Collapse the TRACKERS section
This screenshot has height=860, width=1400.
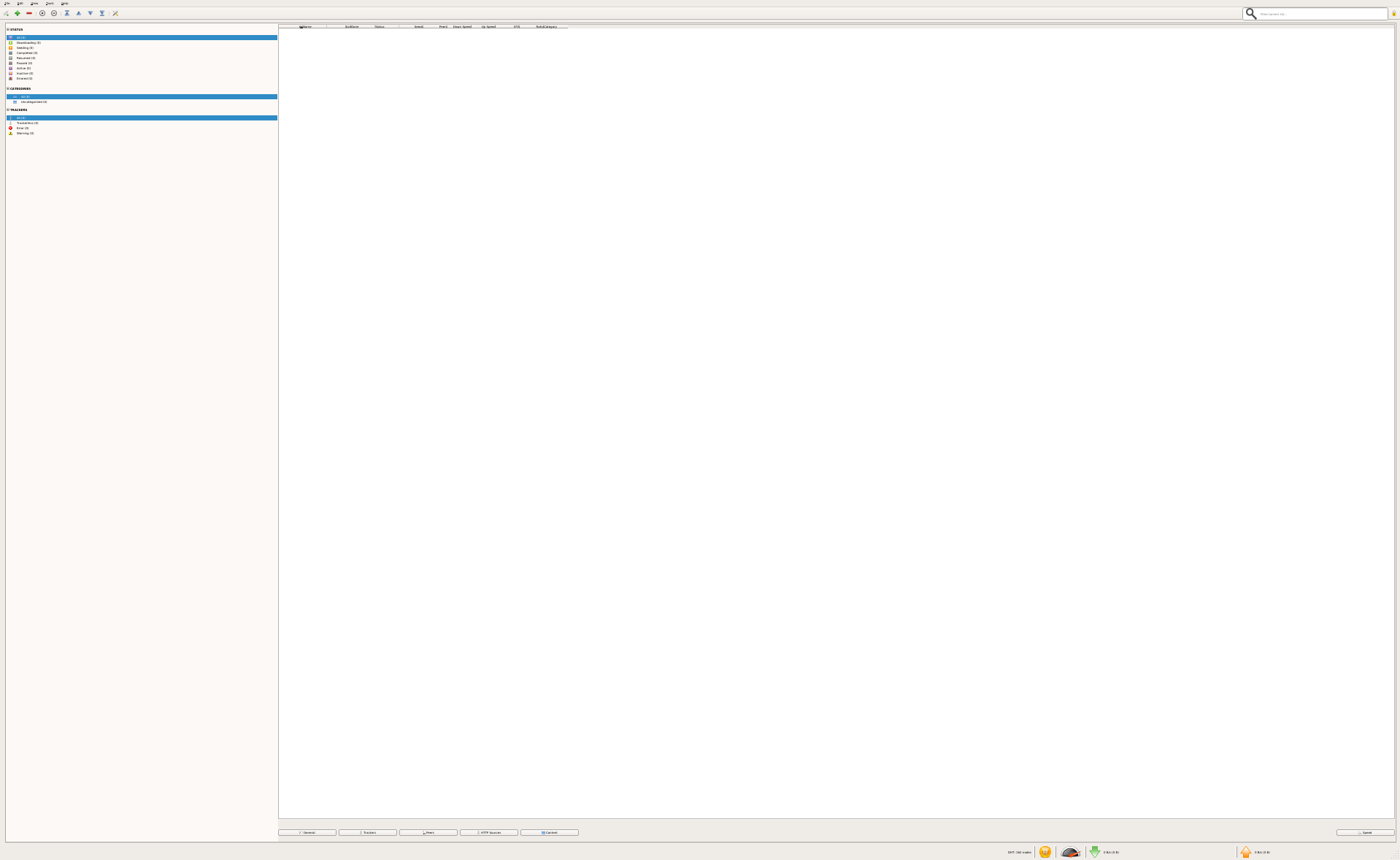[8, 110]
